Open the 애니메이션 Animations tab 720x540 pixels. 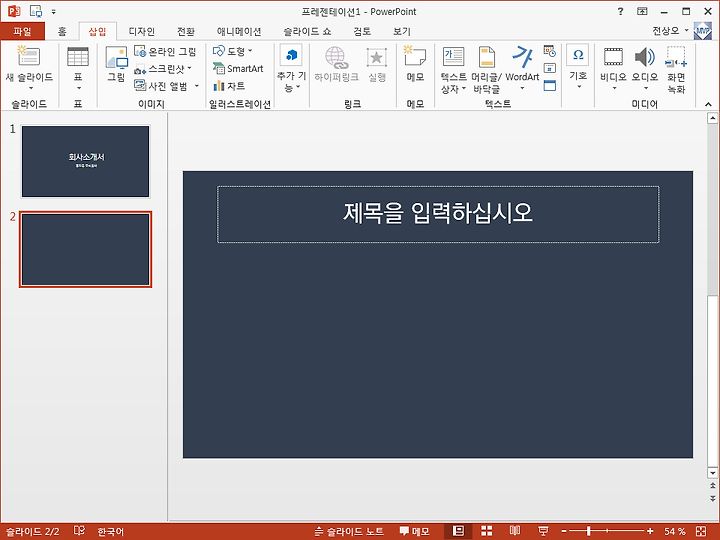point(239,31)
